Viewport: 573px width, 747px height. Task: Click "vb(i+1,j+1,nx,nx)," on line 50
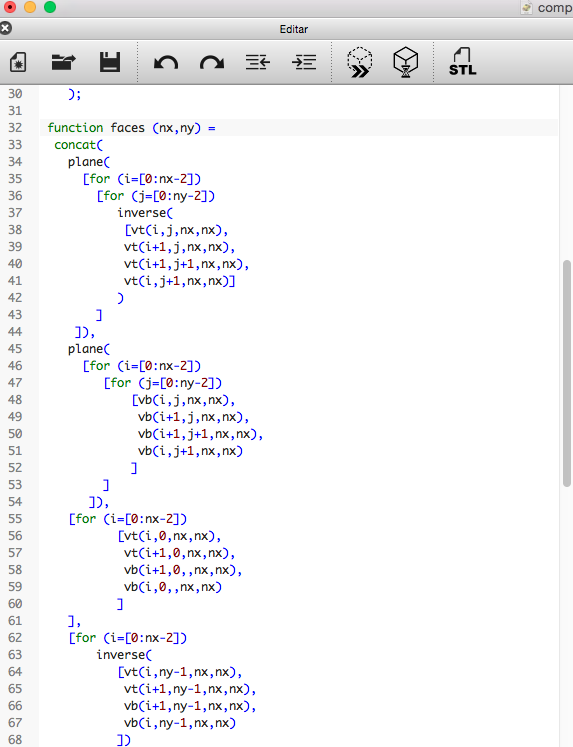point(201,434)
